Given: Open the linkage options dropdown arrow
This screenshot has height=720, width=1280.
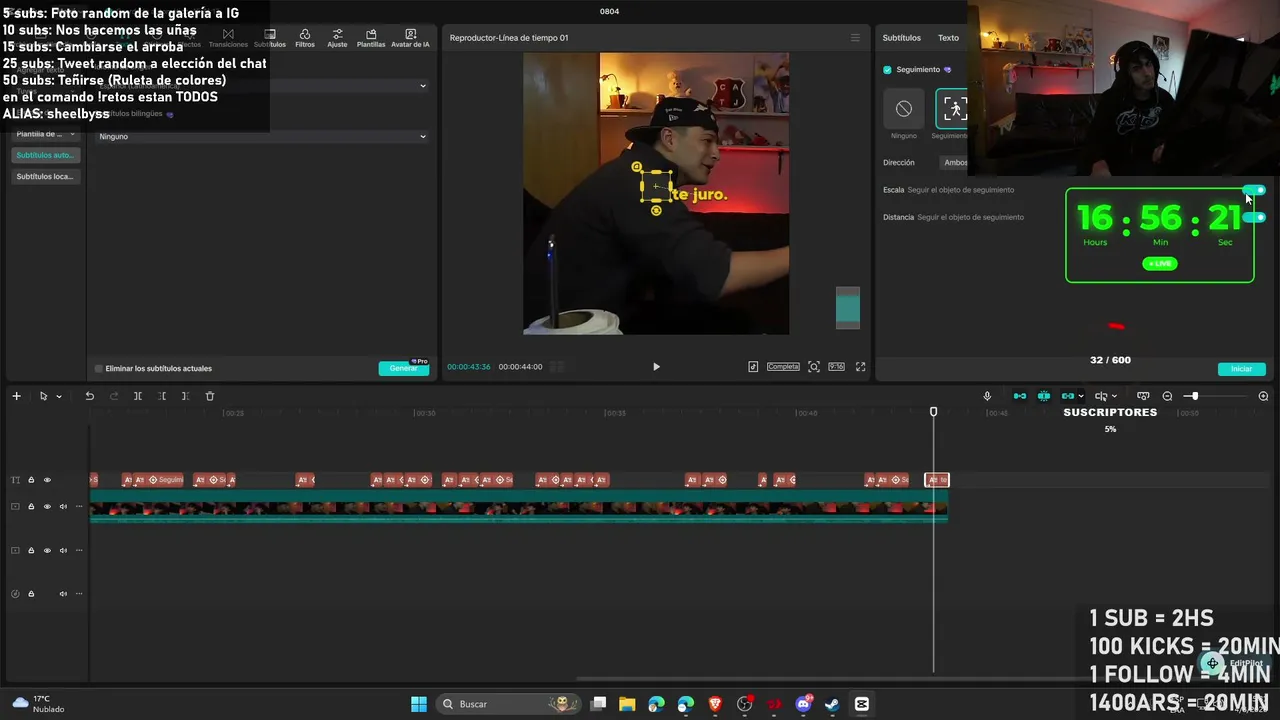Looking at the screenshot, I should (1081, 397).
